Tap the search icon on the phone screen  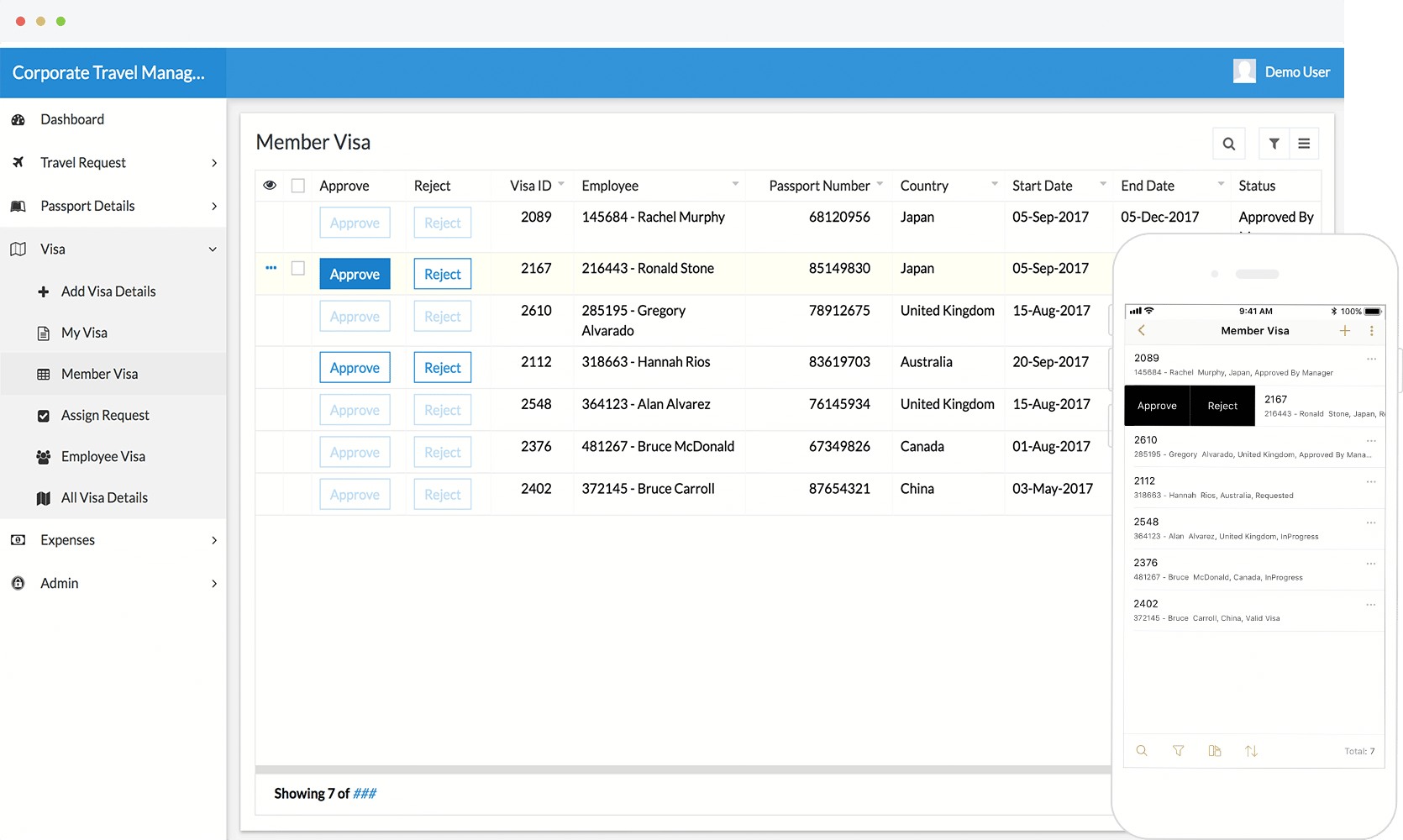[x=1142, y=750]
